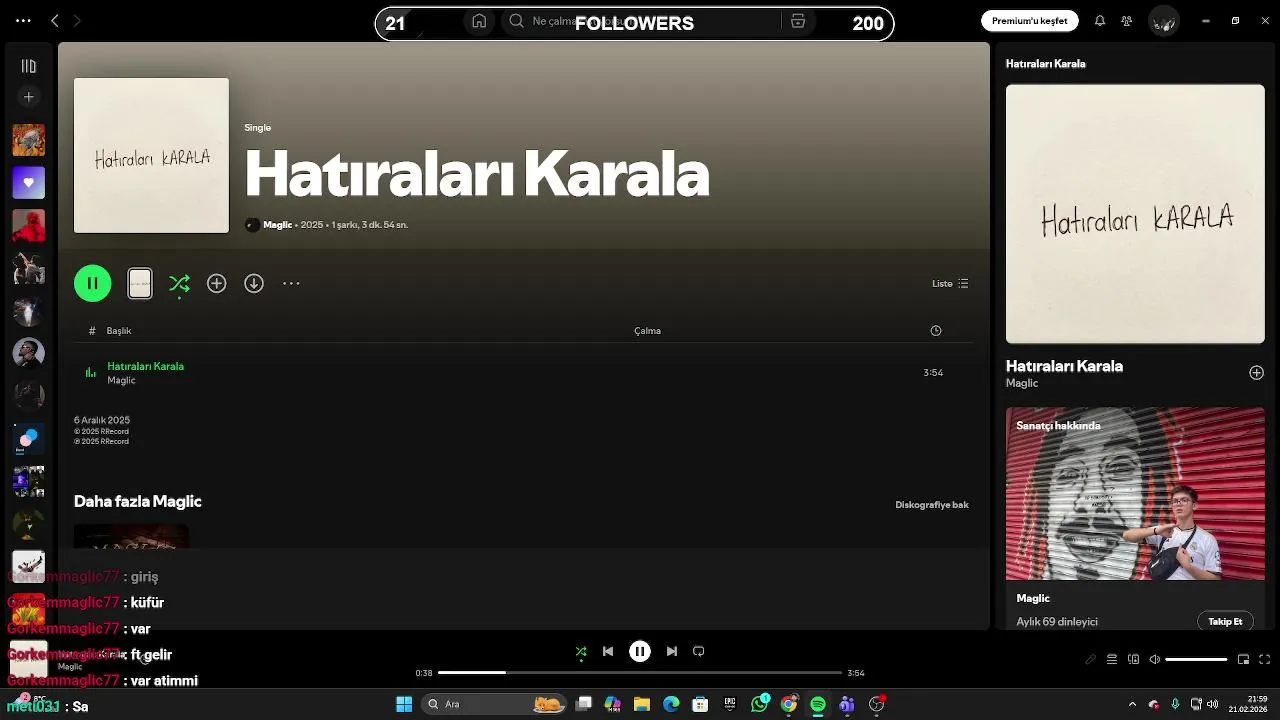The width and height of the screenshot is (1280, 720).
Task: Open the mini player icon
Action: tap(1244, 660)
